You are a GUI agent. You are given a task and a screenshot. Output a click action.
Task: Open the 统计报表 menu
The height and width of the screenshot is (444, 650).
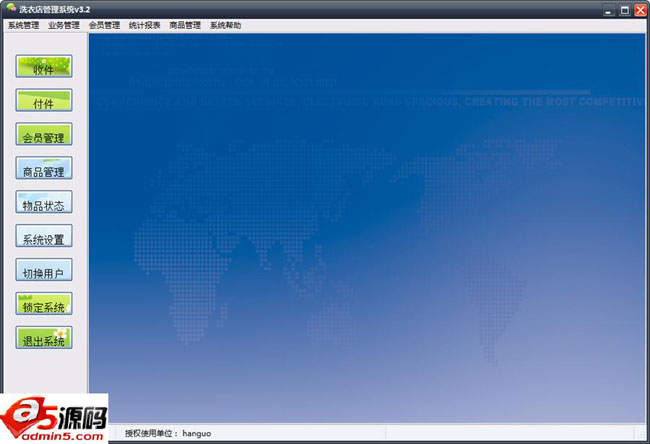(x=144, y=25)
